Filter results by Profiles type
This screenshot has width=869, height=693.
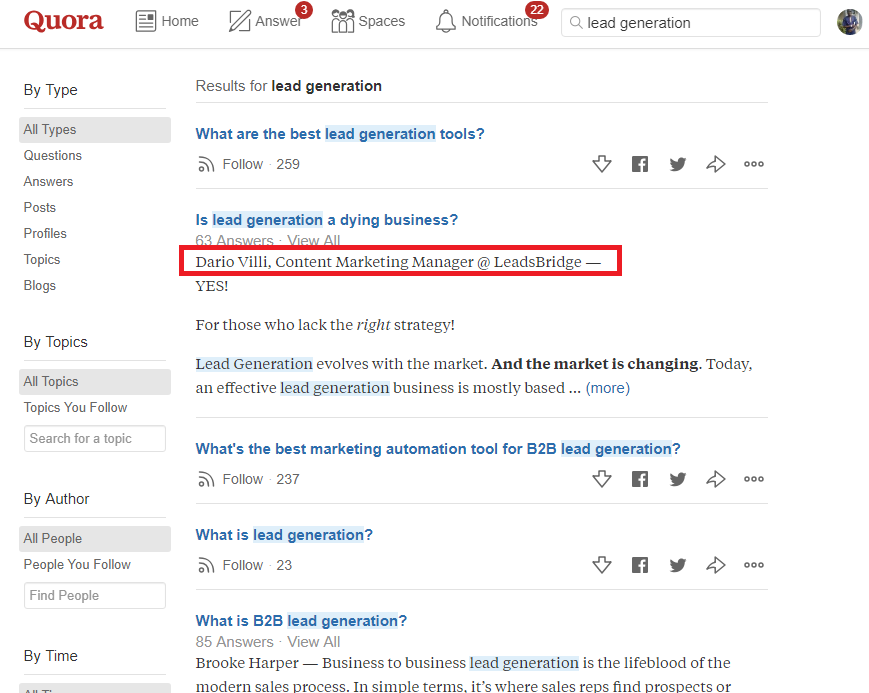pos(45,233)
